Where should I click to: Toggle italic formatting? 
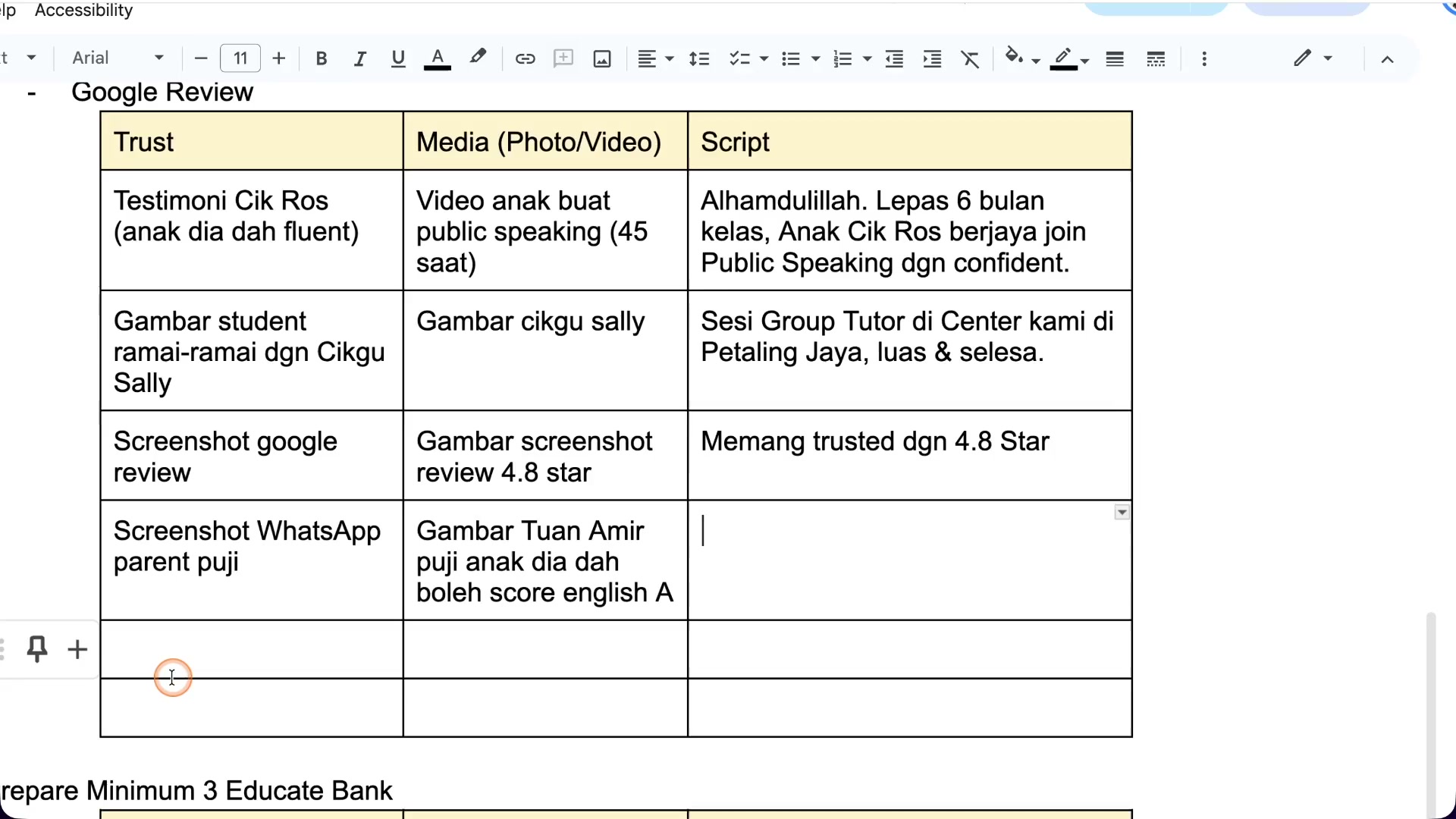point(360,58)
